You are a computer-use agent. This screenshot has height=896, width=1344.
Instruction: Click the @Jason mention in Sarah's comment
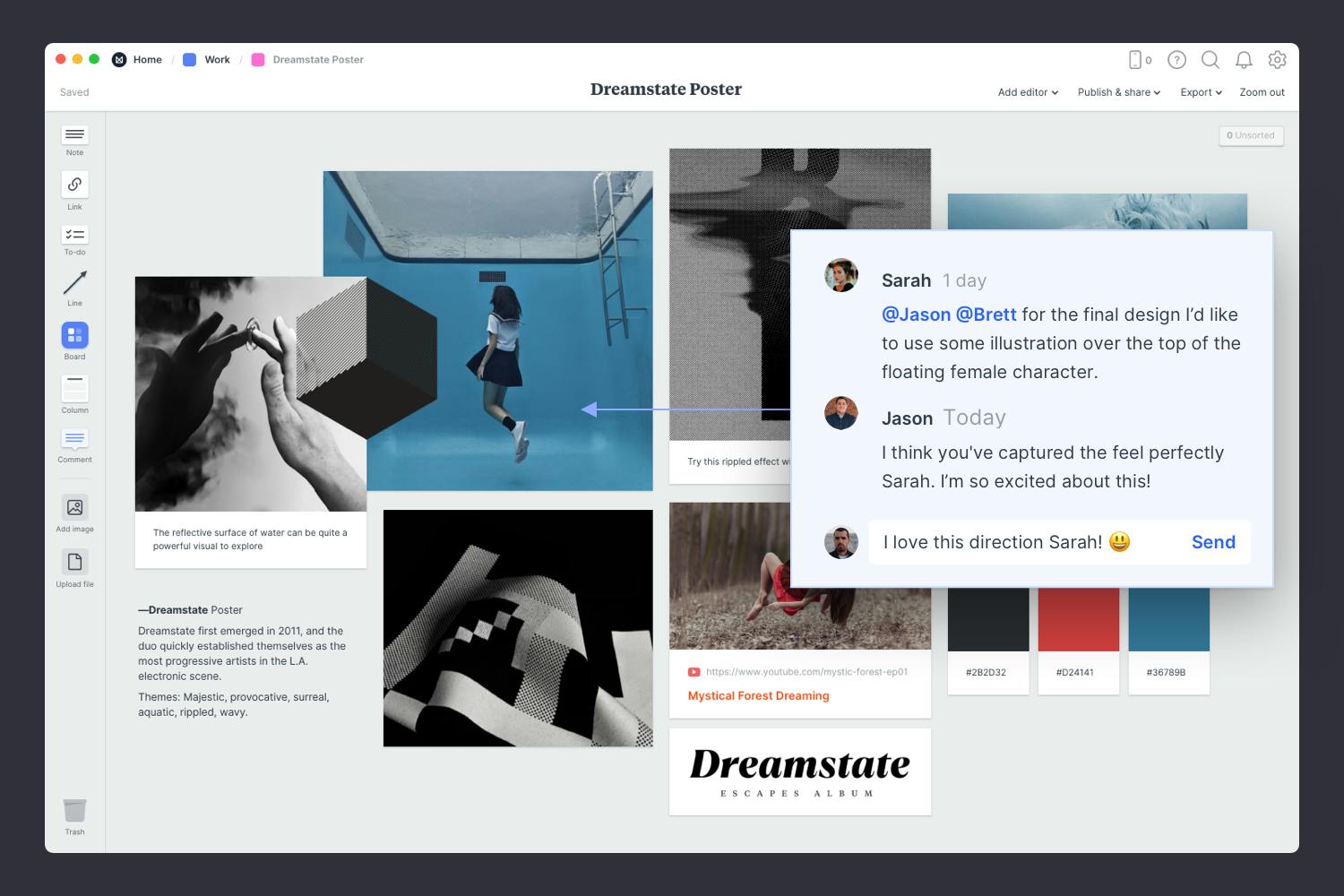916,314
